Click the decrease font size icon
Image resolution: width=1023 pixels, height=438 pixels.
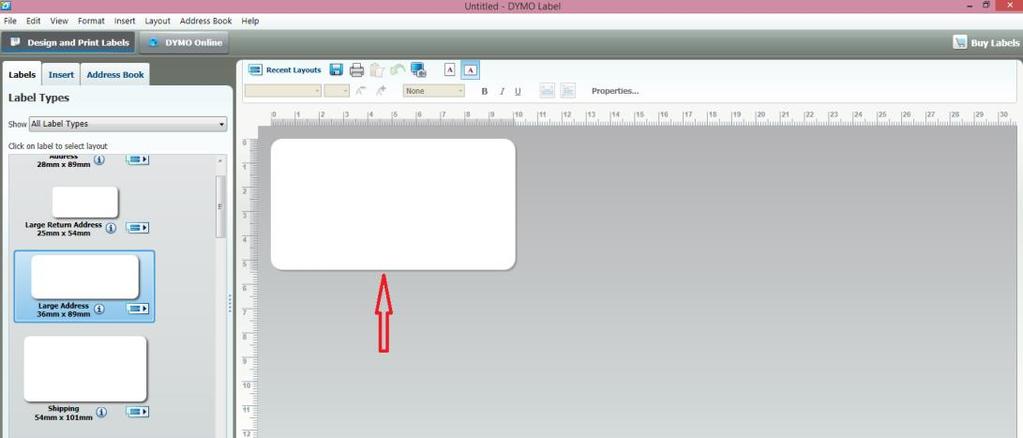361,91
